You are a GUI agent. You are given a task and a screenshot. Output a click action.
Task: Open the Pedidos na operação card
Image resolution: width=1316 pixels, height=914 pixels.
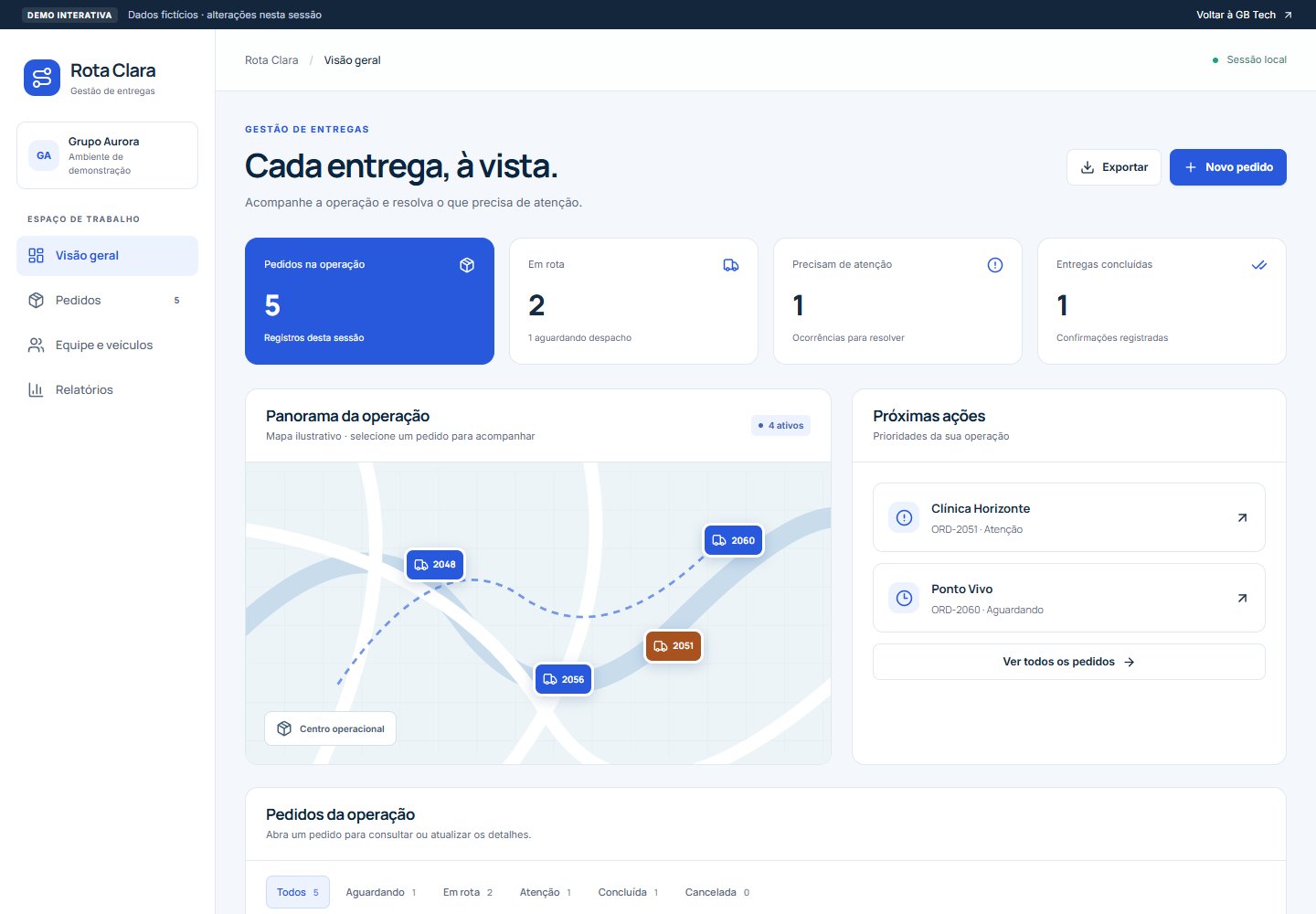369,302
